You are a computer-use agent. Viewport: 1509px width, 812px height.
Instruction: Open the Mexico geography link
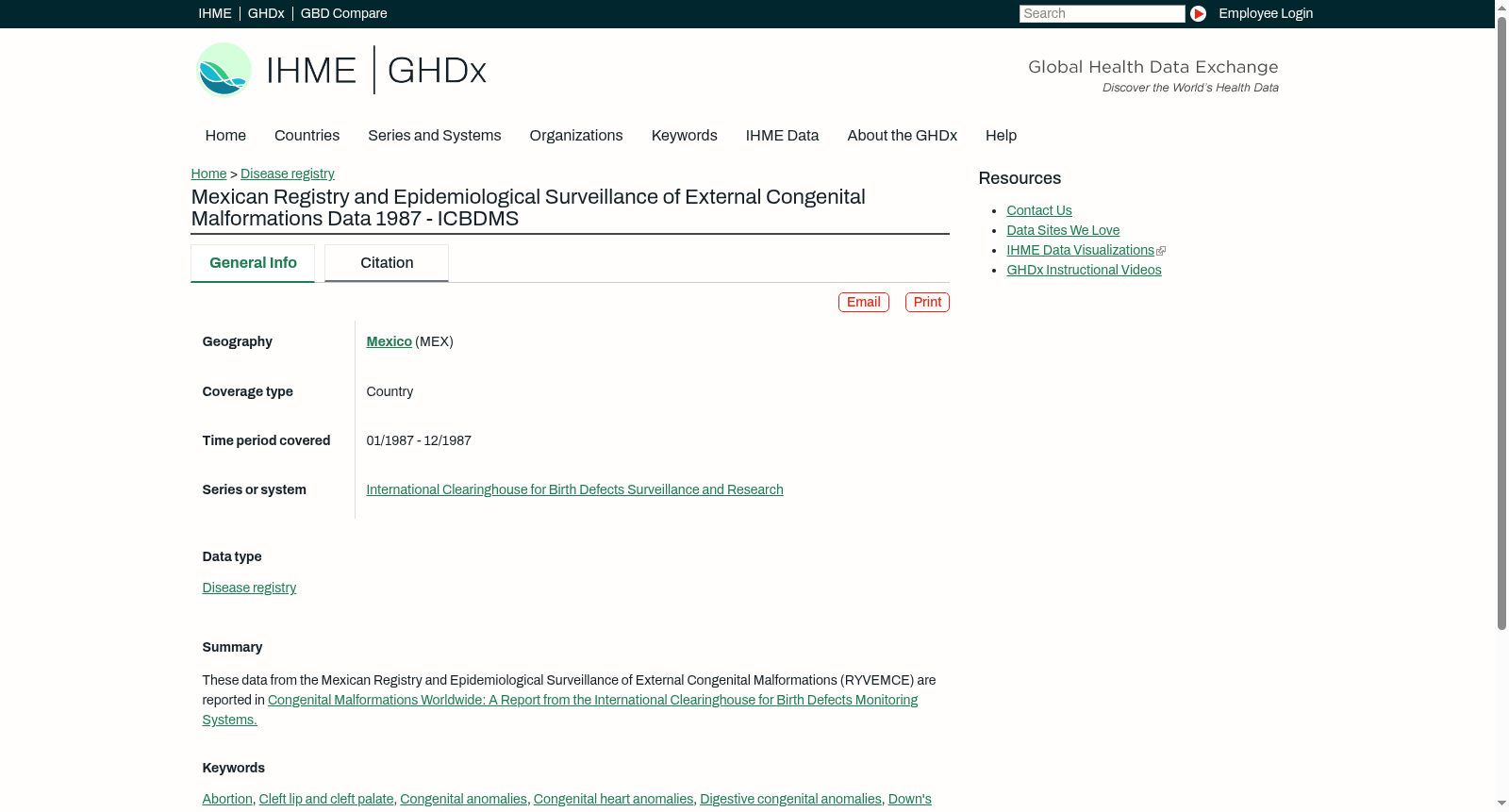point(389,341)
